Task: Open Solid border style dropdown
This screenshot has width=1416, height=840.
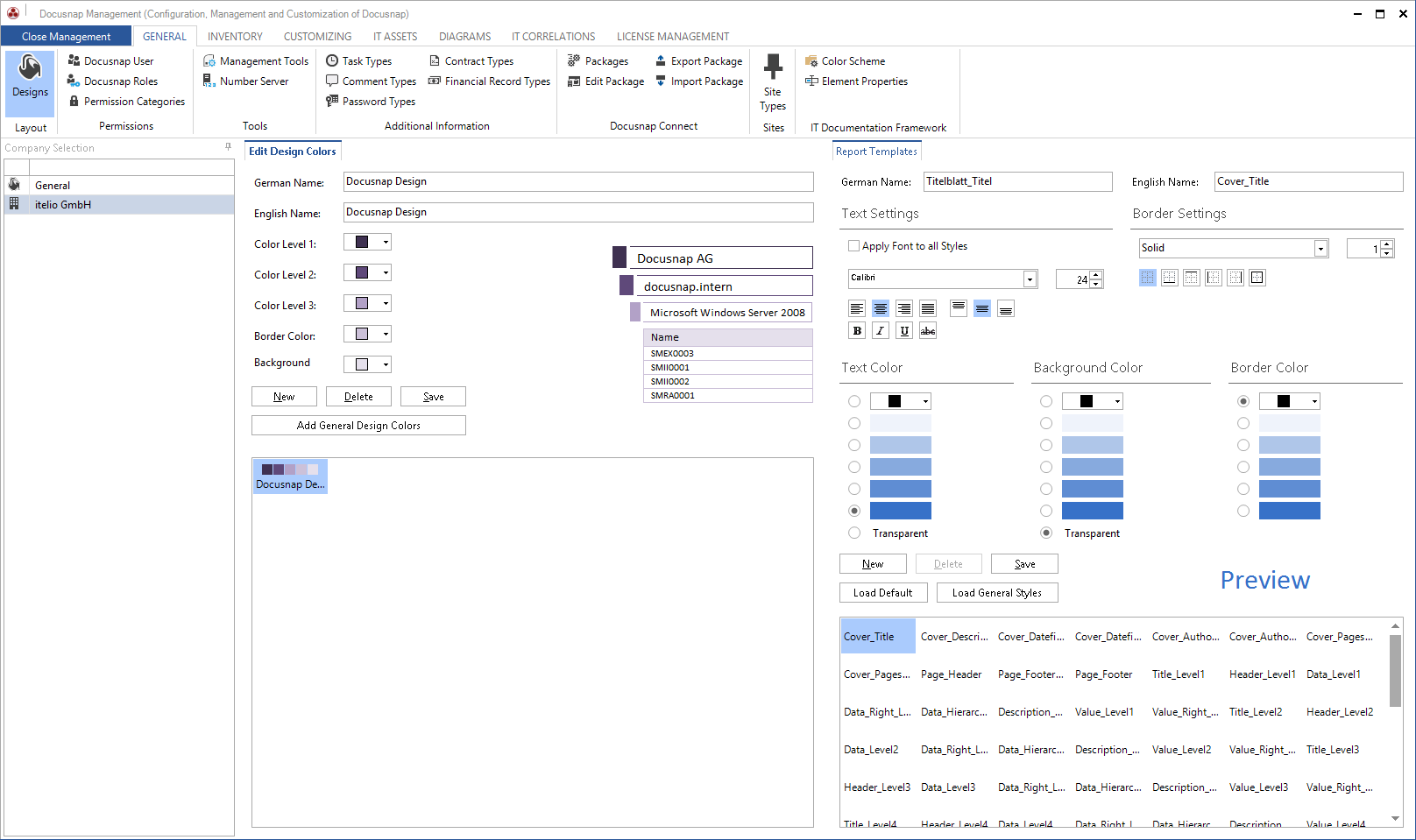Action: coord(1320,249)
